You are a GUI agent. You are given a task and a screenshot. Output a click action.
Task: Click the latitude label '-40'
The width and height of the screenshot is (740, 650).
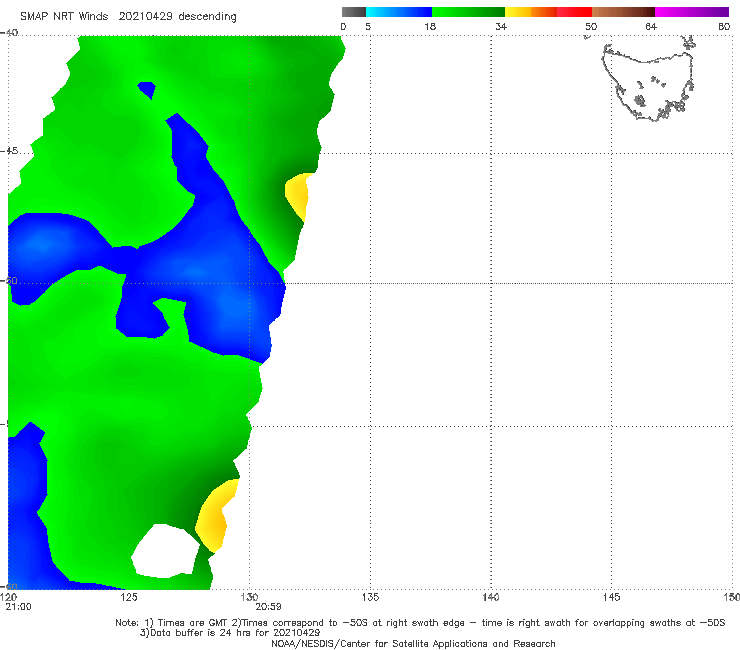[9, 33]
